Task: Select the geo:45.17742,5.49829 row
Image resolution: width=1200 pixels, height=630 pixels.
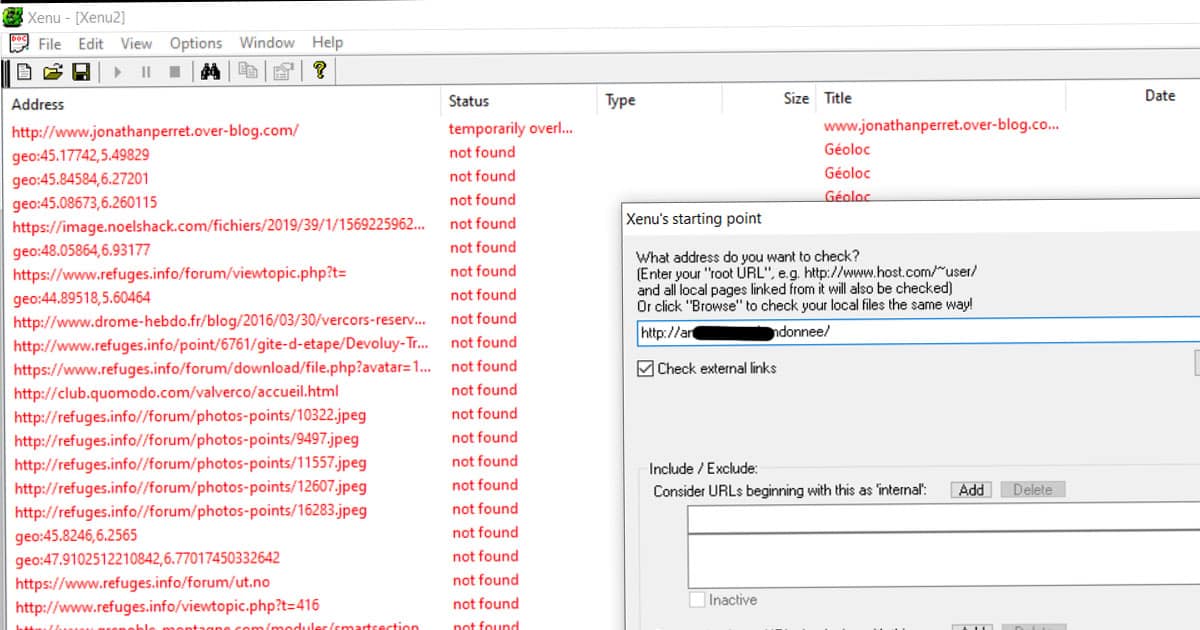Action: tap(81, 154)
